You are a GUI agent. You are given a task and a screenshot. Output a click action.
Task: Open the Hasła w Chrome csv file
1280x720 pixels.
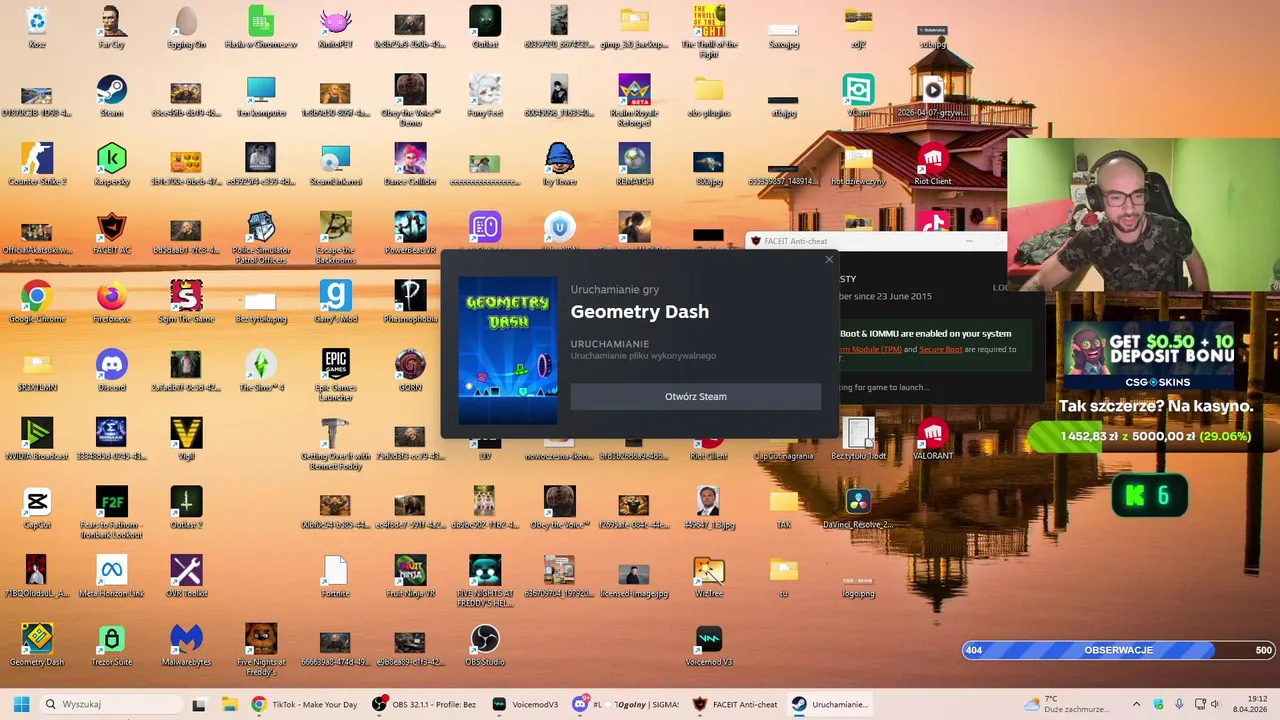[x=261, y=27]
